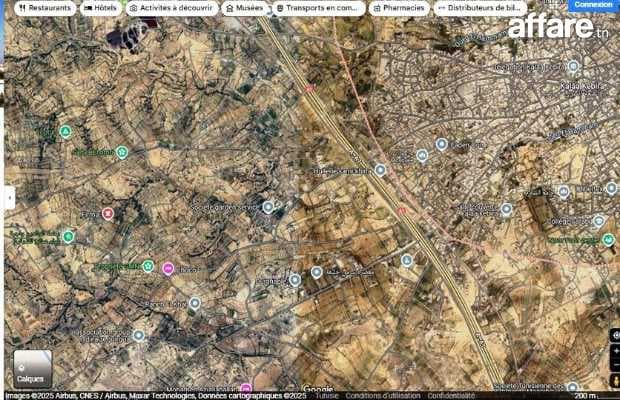Select the Hôtels filter chip
Image resolution: width=620 pixels, height=400 pixels.
(x=100, y=7)
